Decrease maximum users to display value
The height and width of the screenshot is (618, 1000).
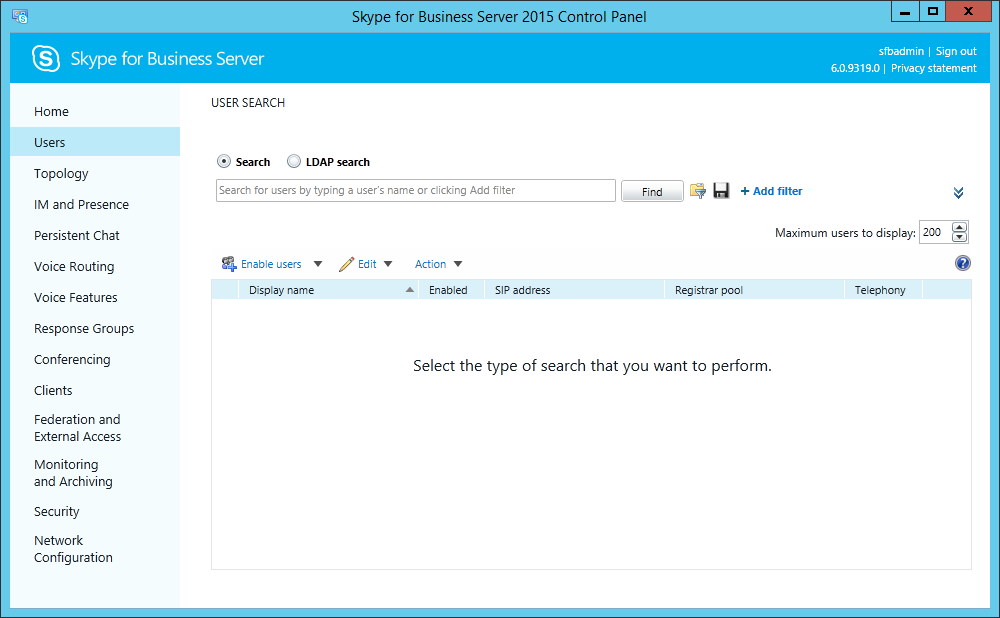[959, 237]
